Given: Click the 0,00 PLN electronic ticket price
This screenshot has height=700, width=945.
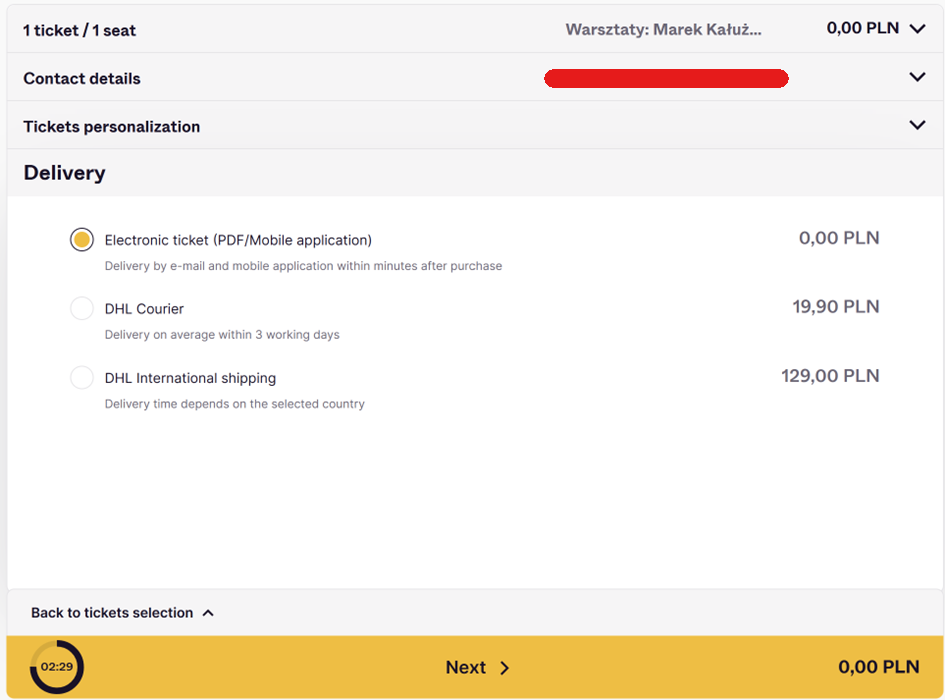Looking at the screenshot, I should click(x=839, y=238).
